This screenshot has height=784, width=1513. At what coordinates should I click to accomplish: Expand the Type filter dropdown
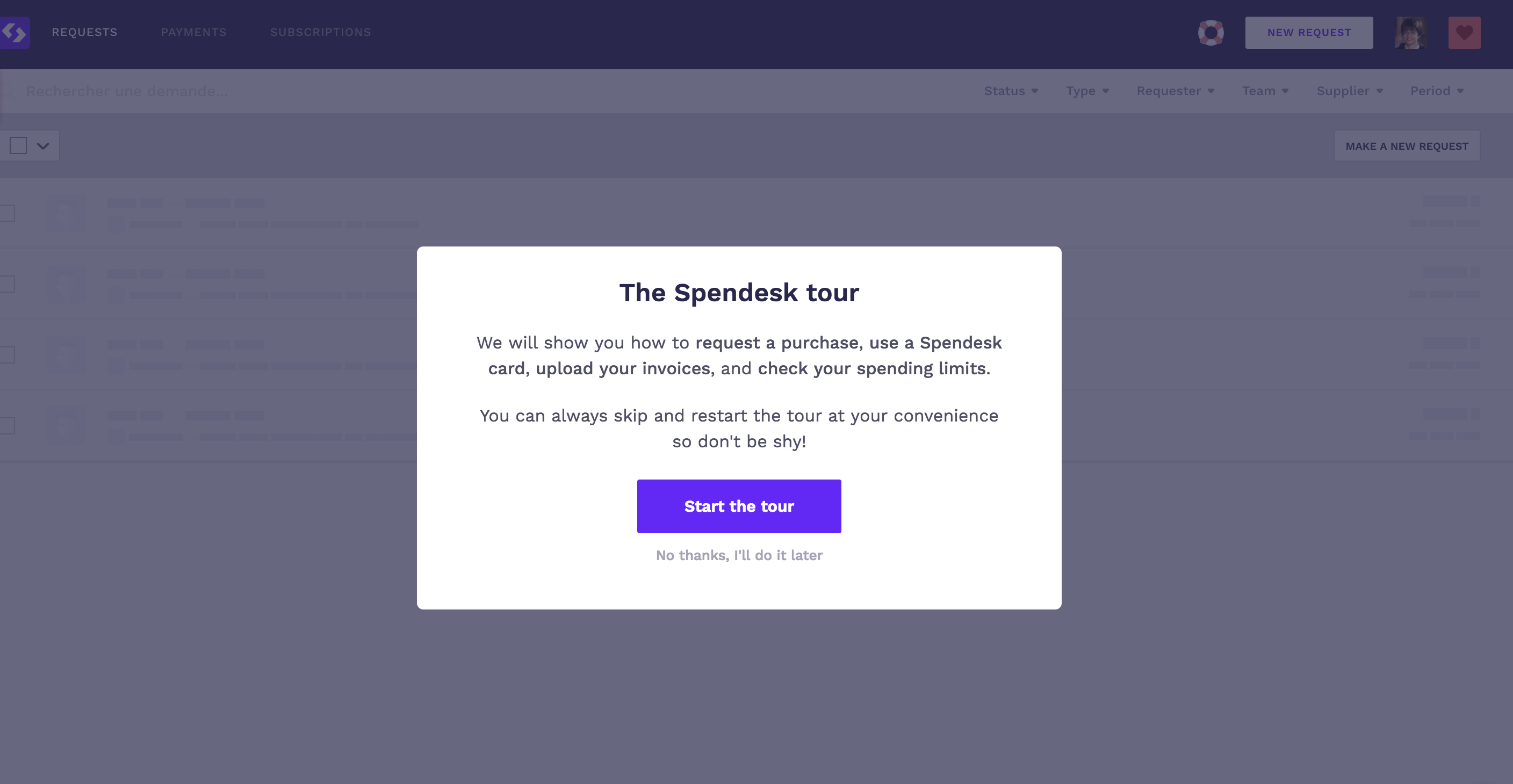click(1088, 90)
